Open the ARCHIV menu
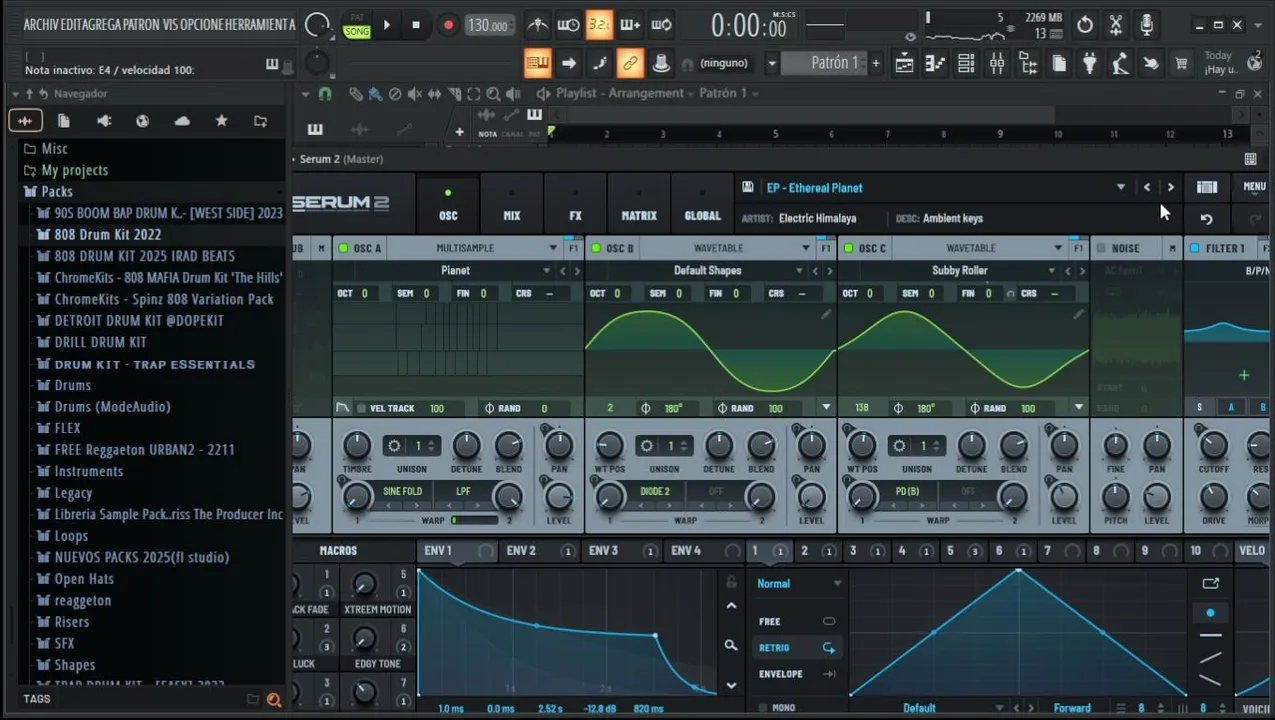 click(x=41, y=24)
